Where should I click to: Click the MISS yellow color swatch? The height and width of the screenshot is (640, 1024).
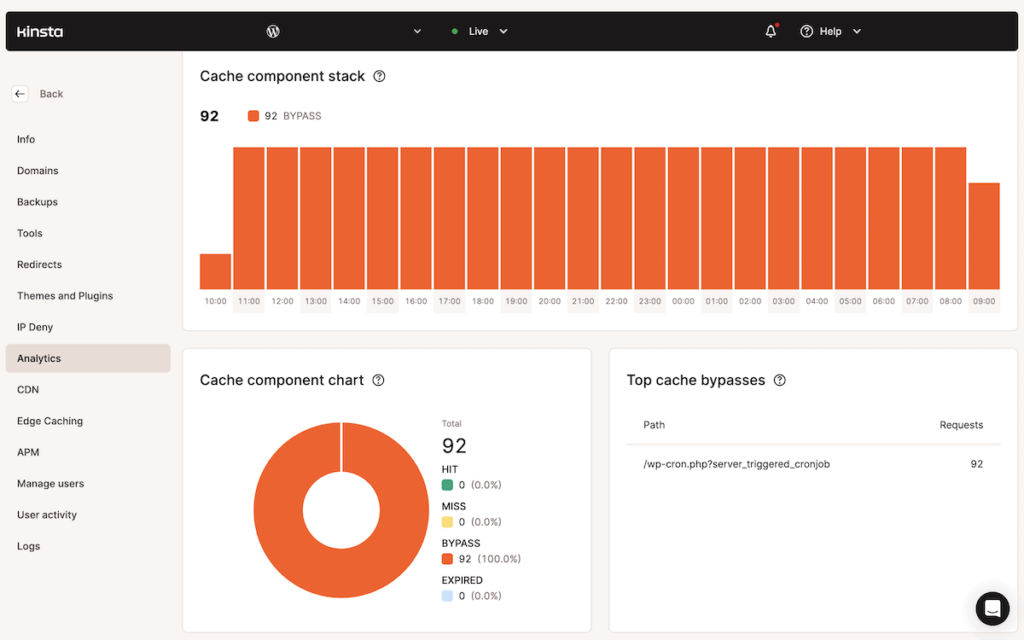click(447, 522)
